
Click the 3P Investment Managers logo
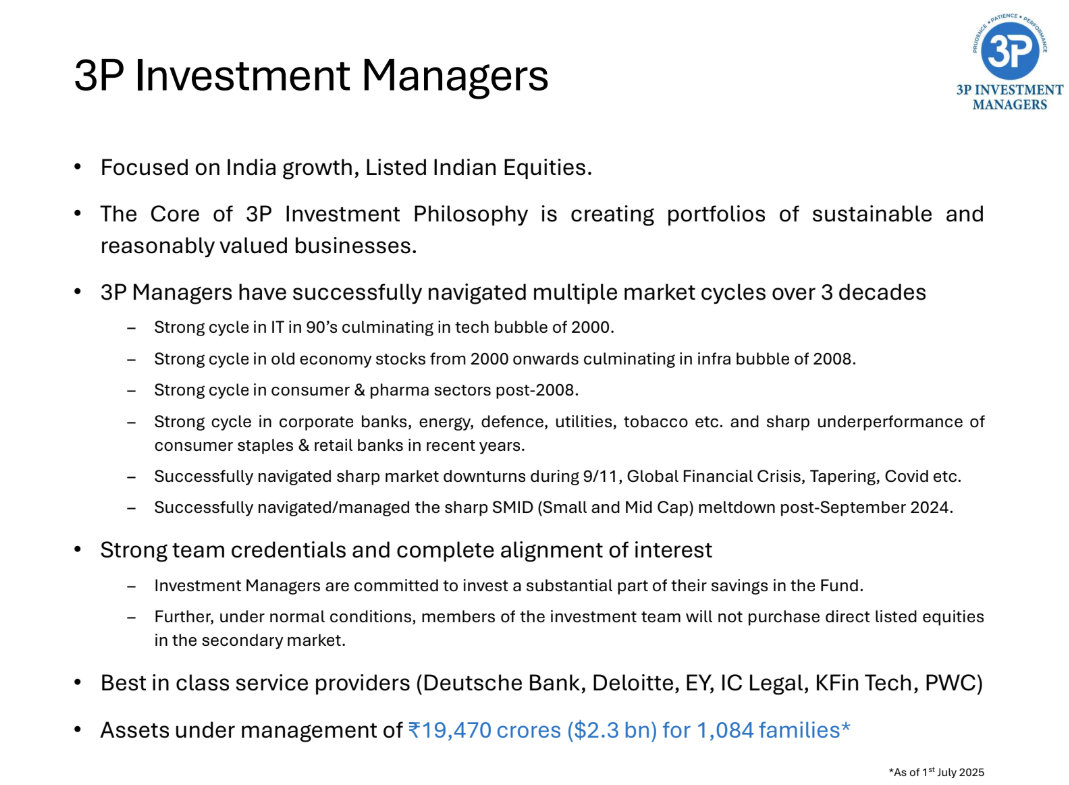pyautogui.click(x=1009, y=48)
